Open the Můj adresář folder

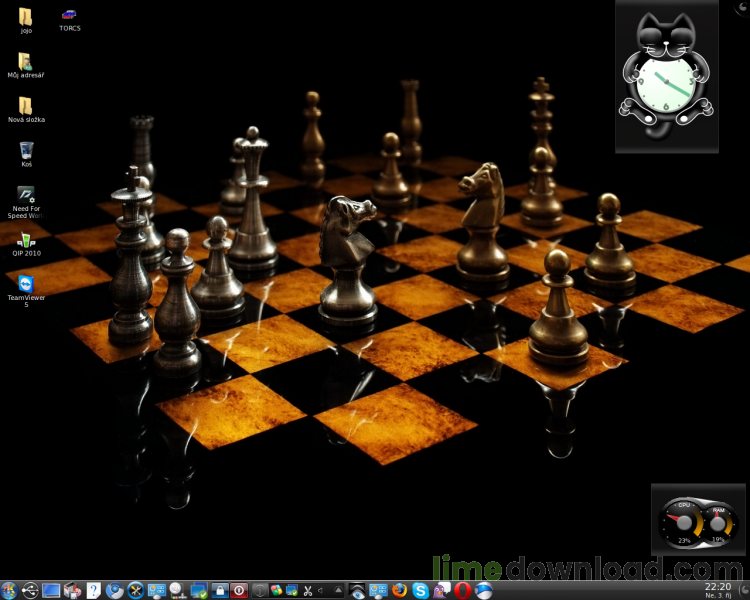(x=26, y=61)
